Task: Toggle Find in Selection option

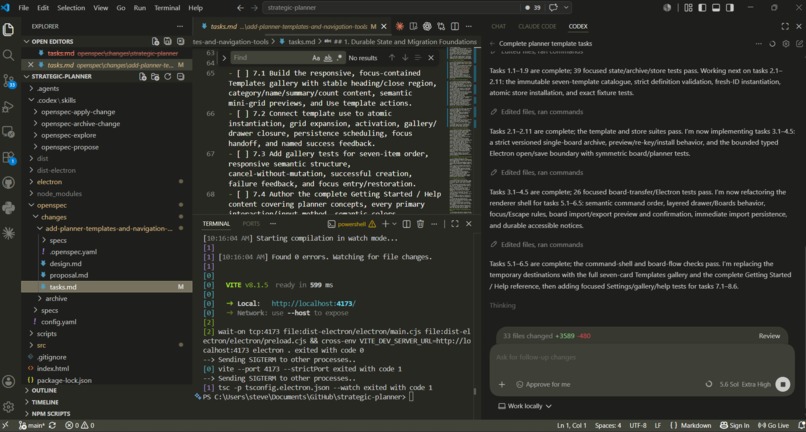Action: (418, 58)
